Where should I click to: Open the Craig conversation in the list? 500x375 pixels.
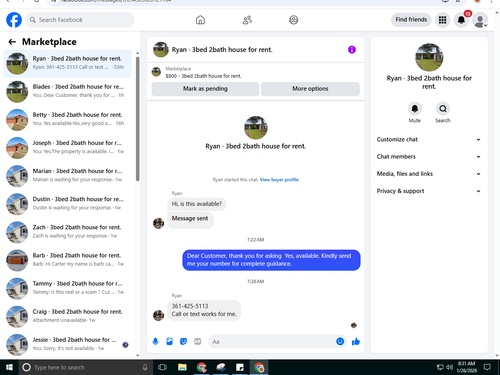click(67, 316)
